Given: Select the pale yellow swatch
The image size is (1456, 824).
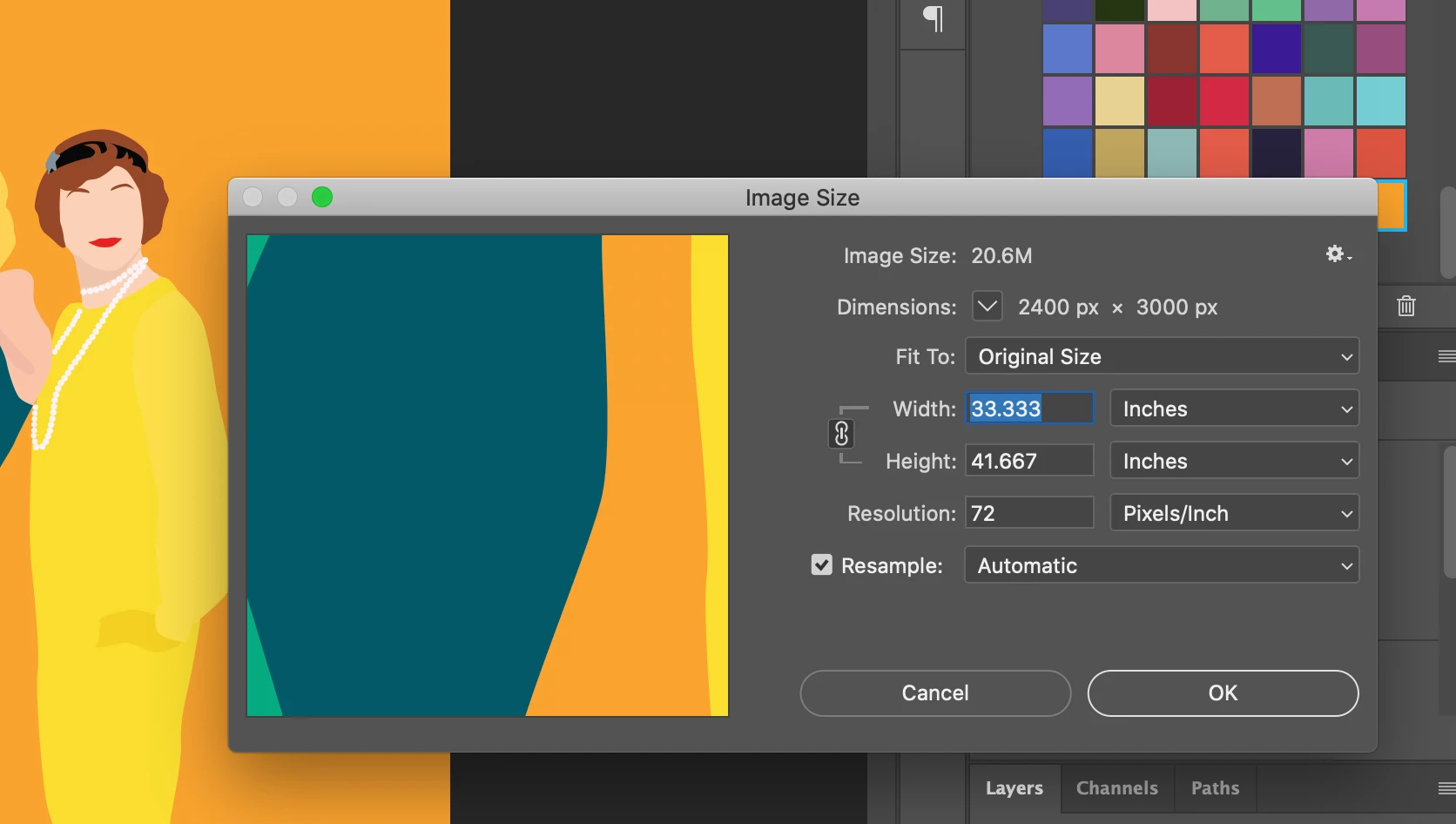Looking at the screenshot, I should [1120, 101].
